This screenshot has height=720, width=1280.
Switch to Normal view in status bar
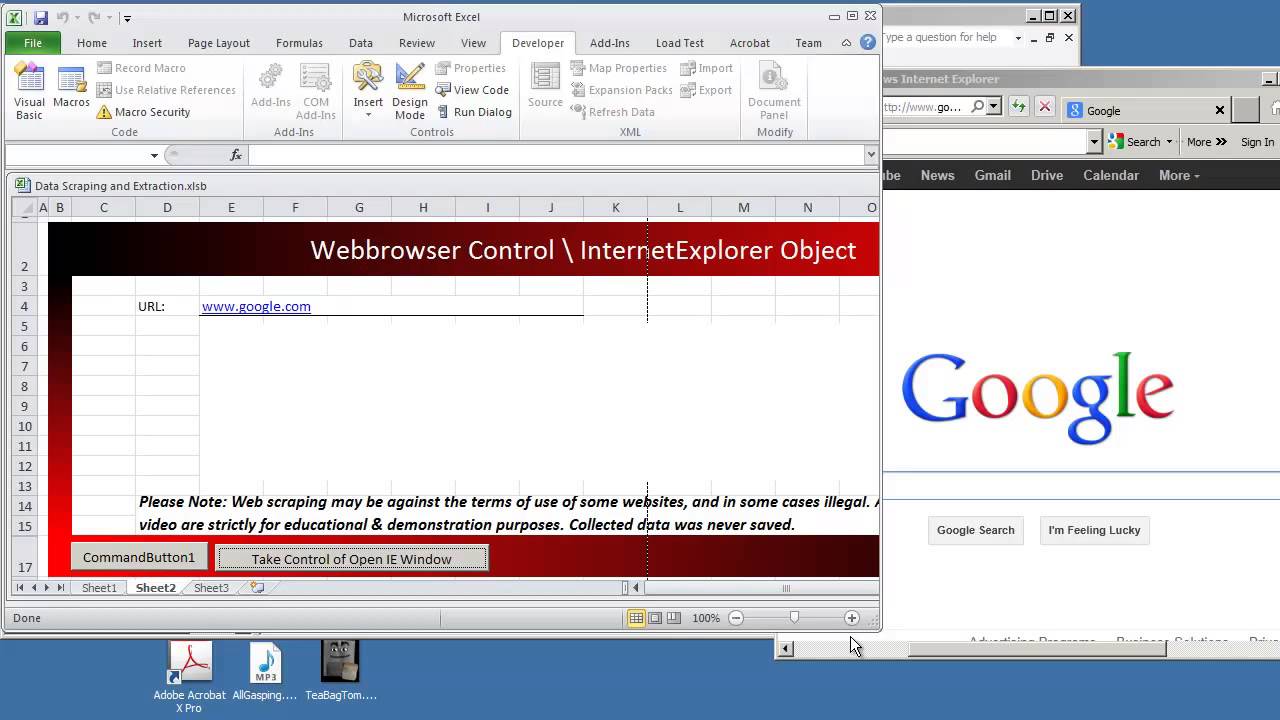pos(636,618)
